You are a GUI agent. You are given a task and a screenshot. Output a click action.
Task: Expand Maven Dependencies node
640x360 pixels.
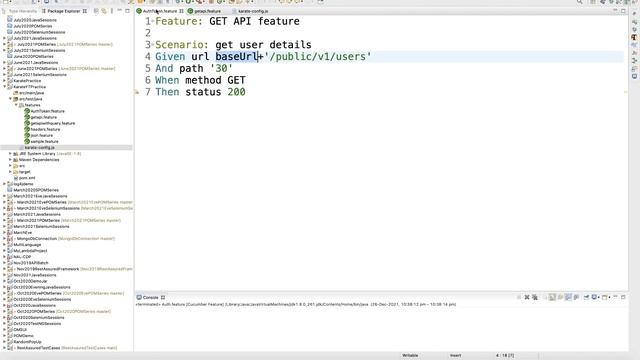[x=11, y=160]
